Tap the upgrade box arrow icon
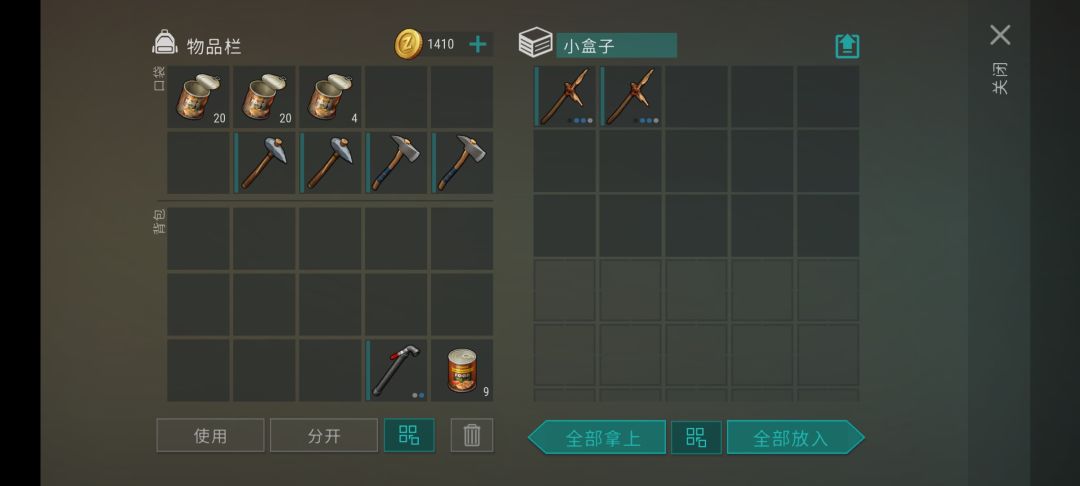Viewport: 1080px width, 486px height. [x=847, y=46]
